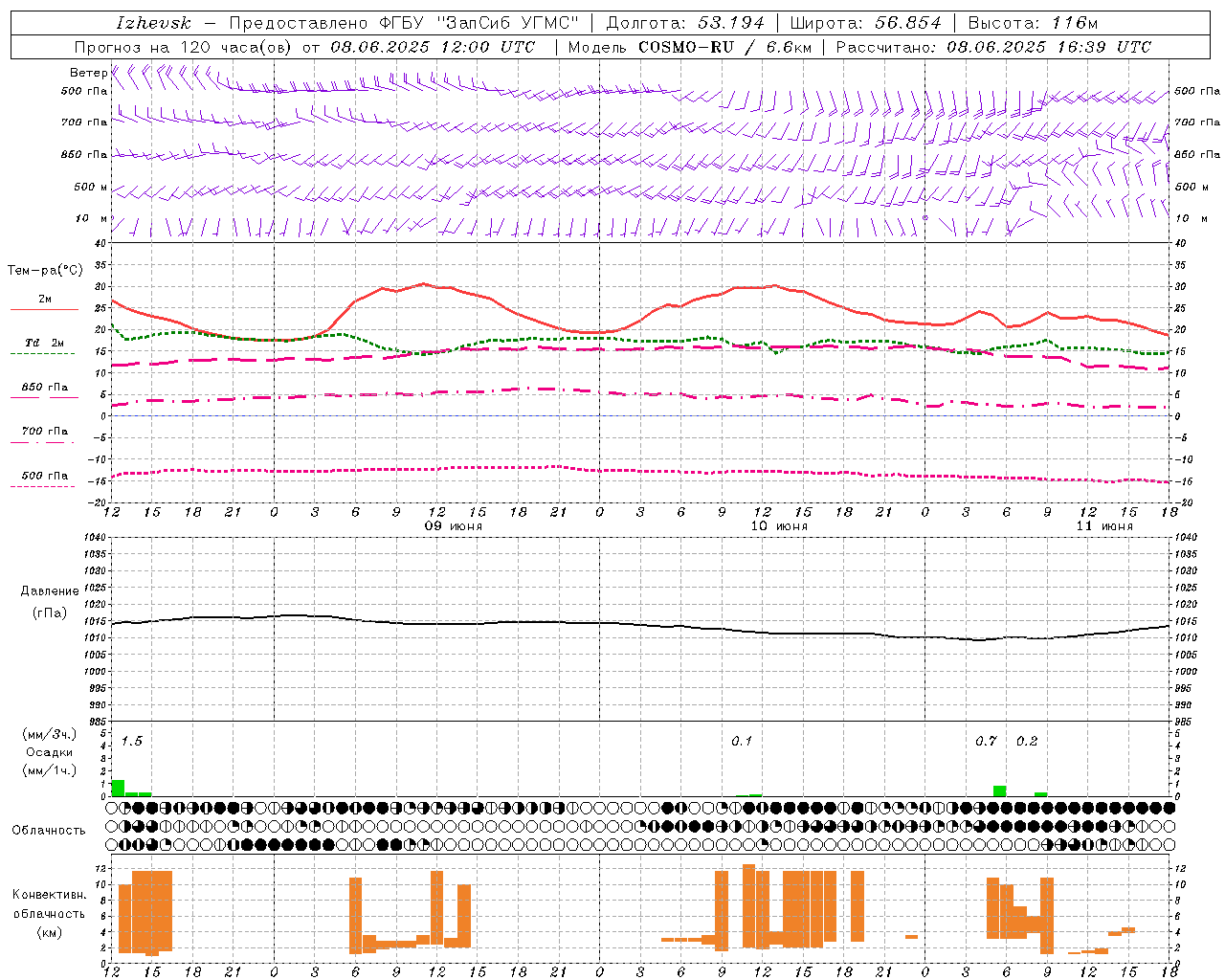
Task: Click the 'Td 2м' dew point legend entry
Action: point(45,343)
